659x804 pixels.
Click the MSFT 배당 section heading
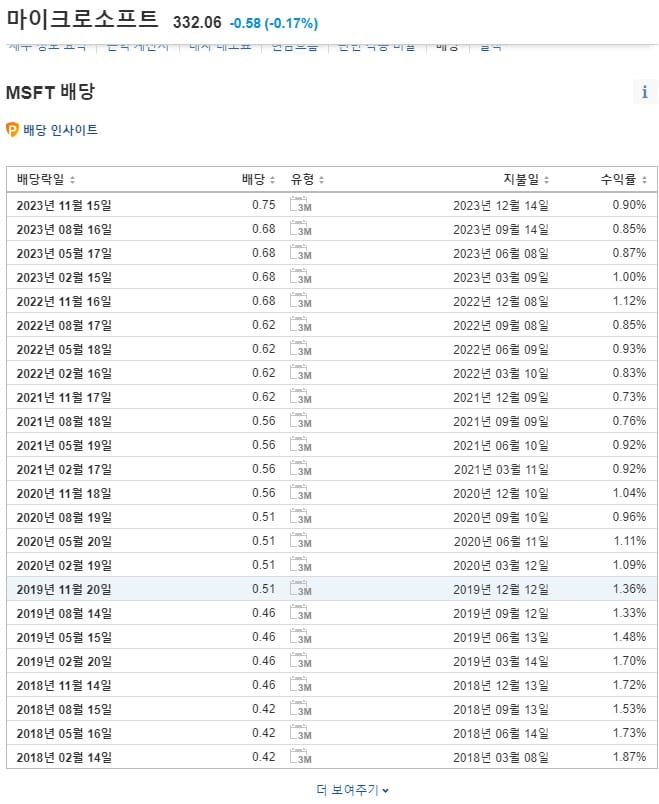(50, 92)
